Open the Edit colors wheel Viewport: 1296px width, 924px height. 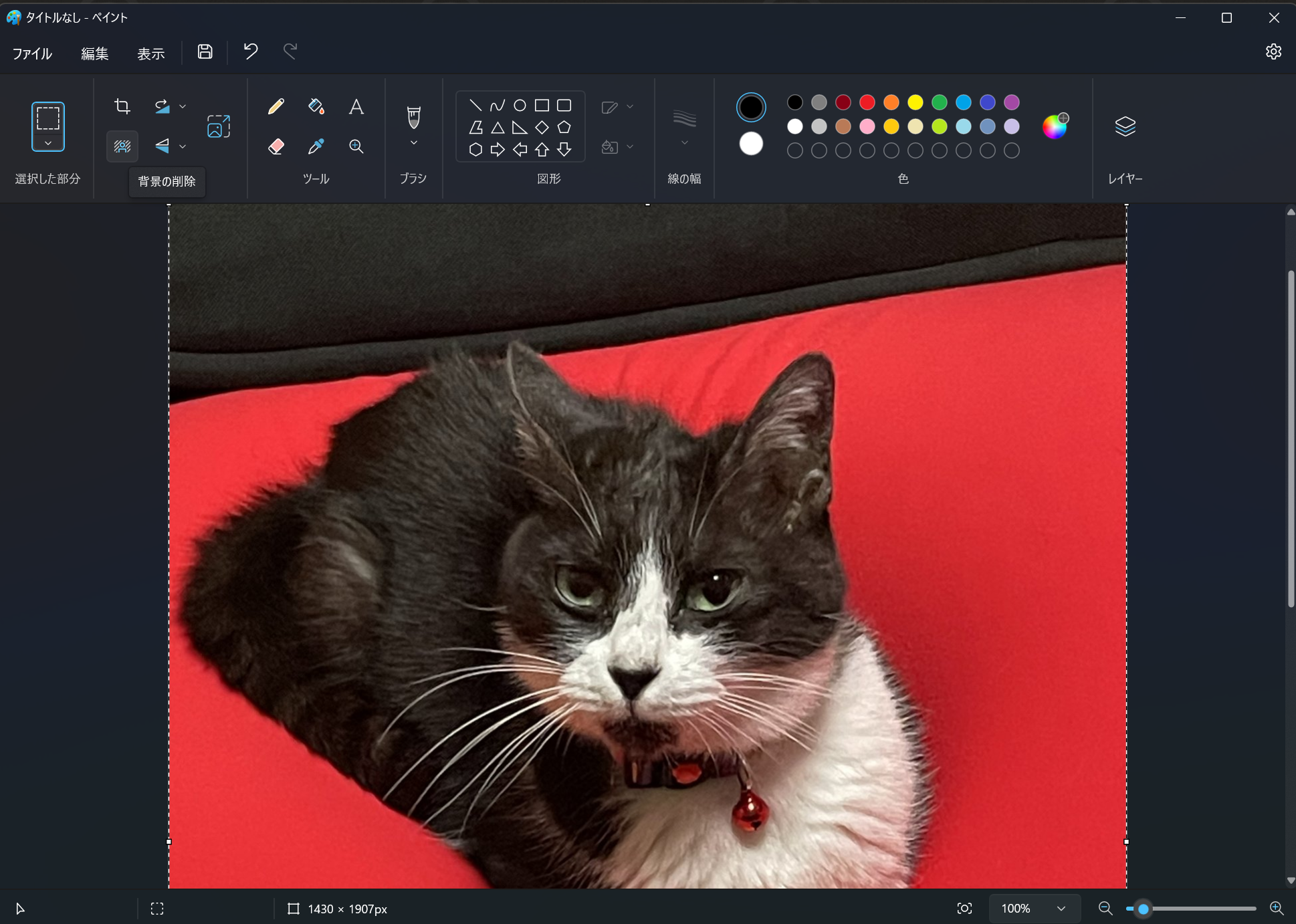1055,126
